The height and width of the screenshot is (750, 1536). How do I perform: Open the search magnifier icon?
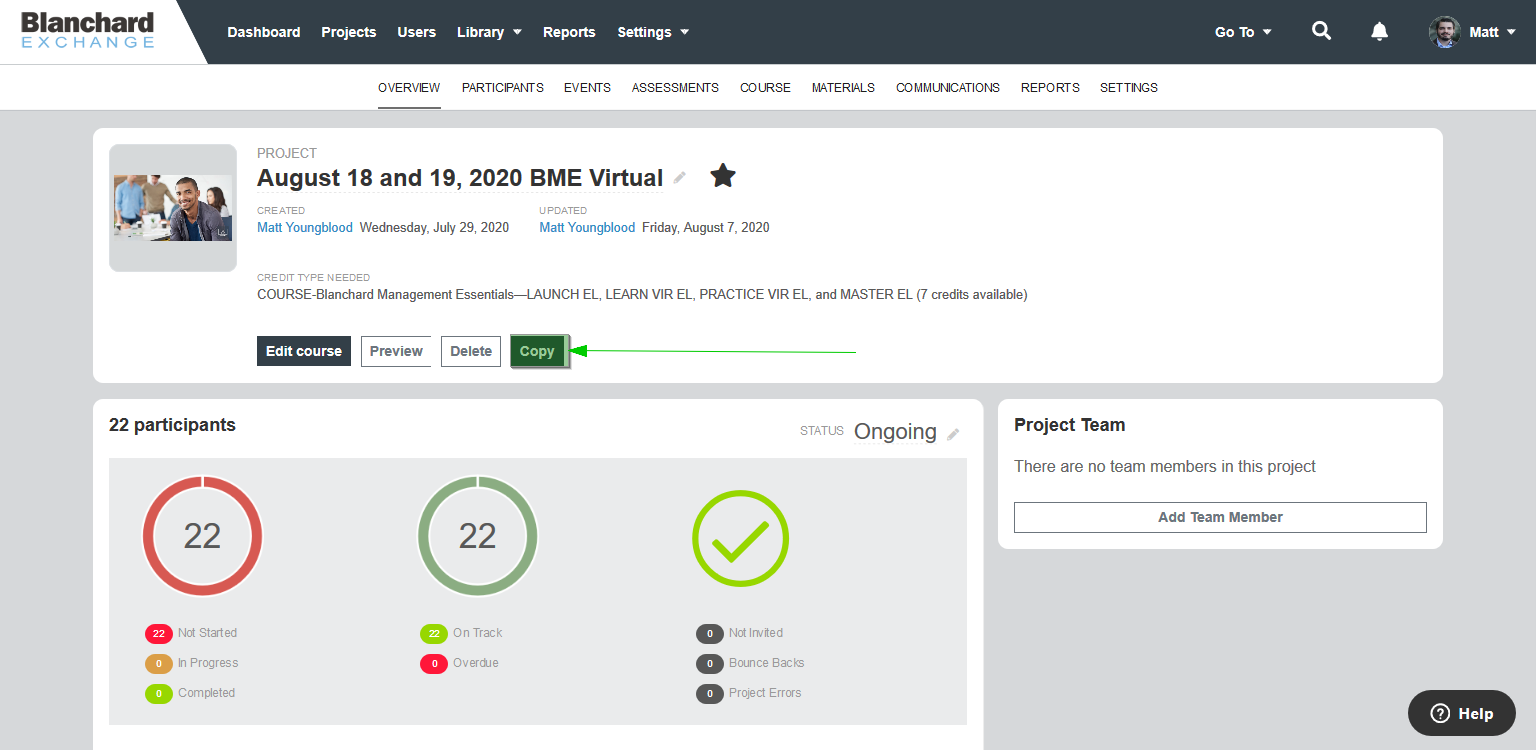pos(1321,31)
